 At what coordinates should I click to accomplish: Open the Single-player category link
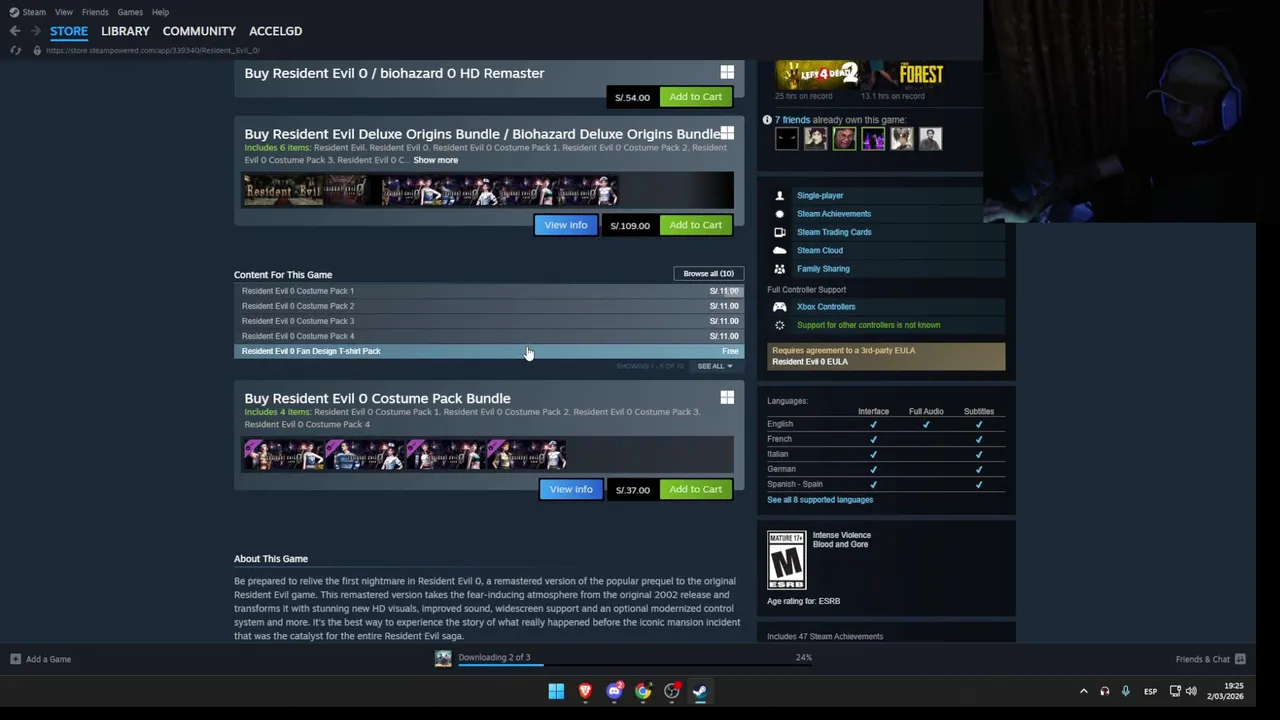coord(820,196)
